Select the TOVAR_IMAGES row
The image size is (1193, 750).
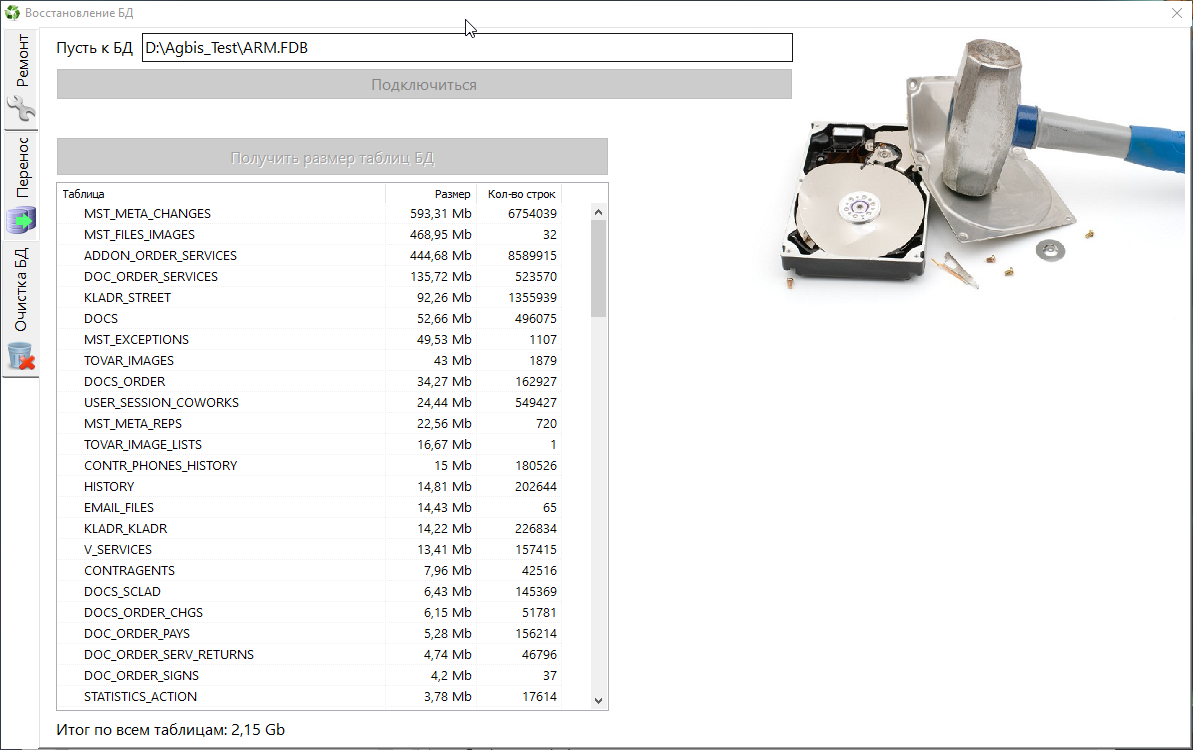point(309,361)
